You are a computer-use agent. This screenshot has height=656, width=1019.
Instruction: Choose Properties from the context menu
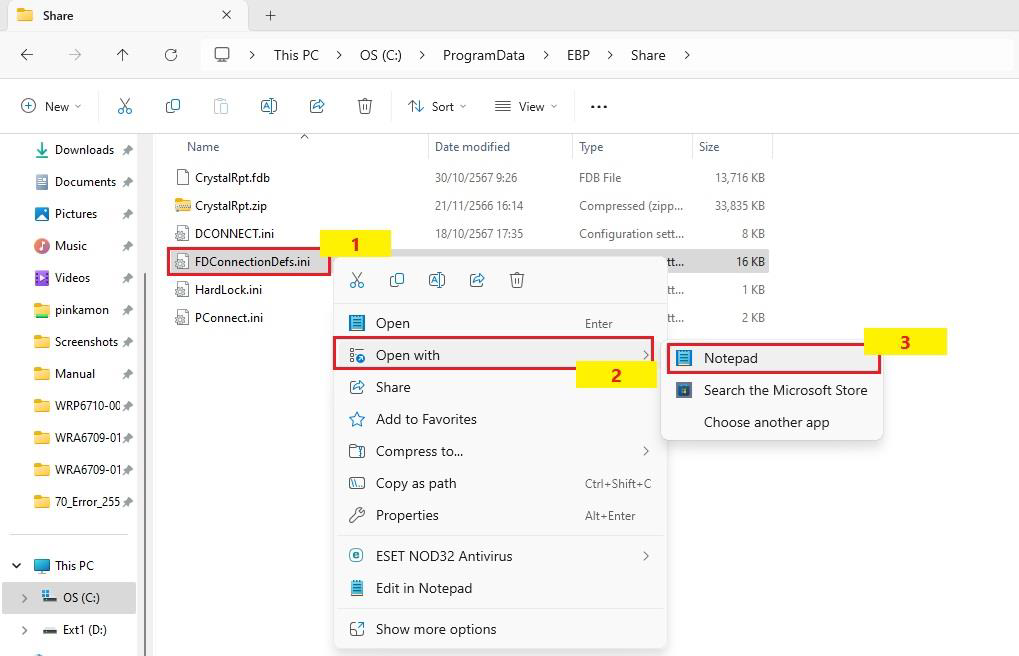[407, 515]
